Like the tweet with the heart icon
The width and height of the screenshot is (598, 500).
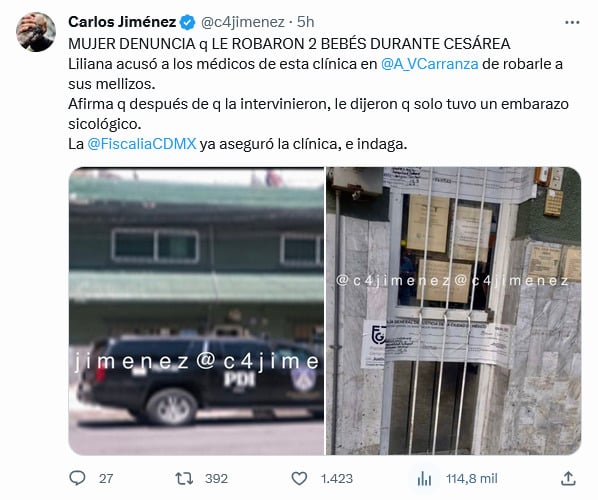[299, 478]
